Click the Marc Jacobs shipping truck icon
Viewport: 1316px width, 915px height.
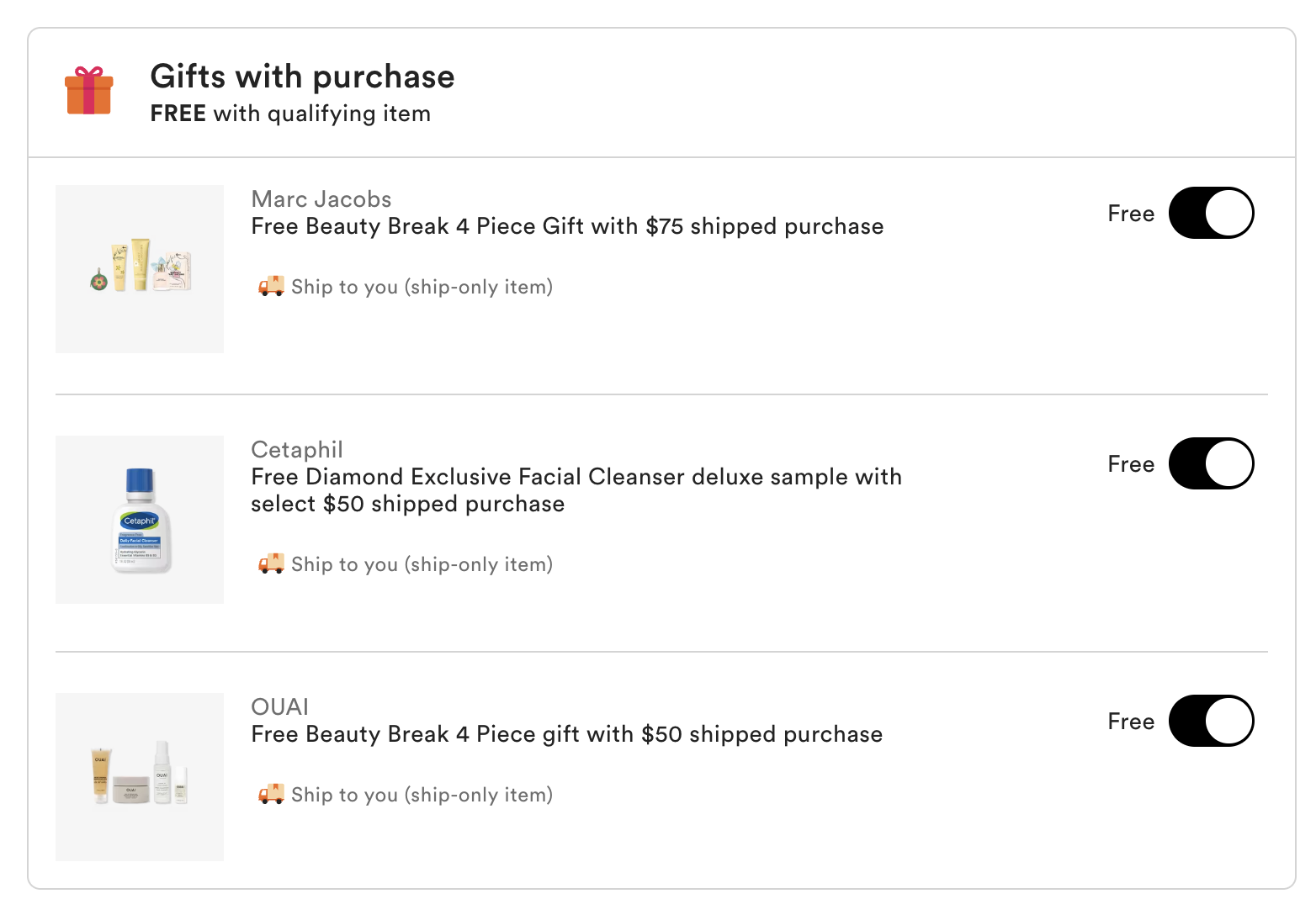(271, 287)
